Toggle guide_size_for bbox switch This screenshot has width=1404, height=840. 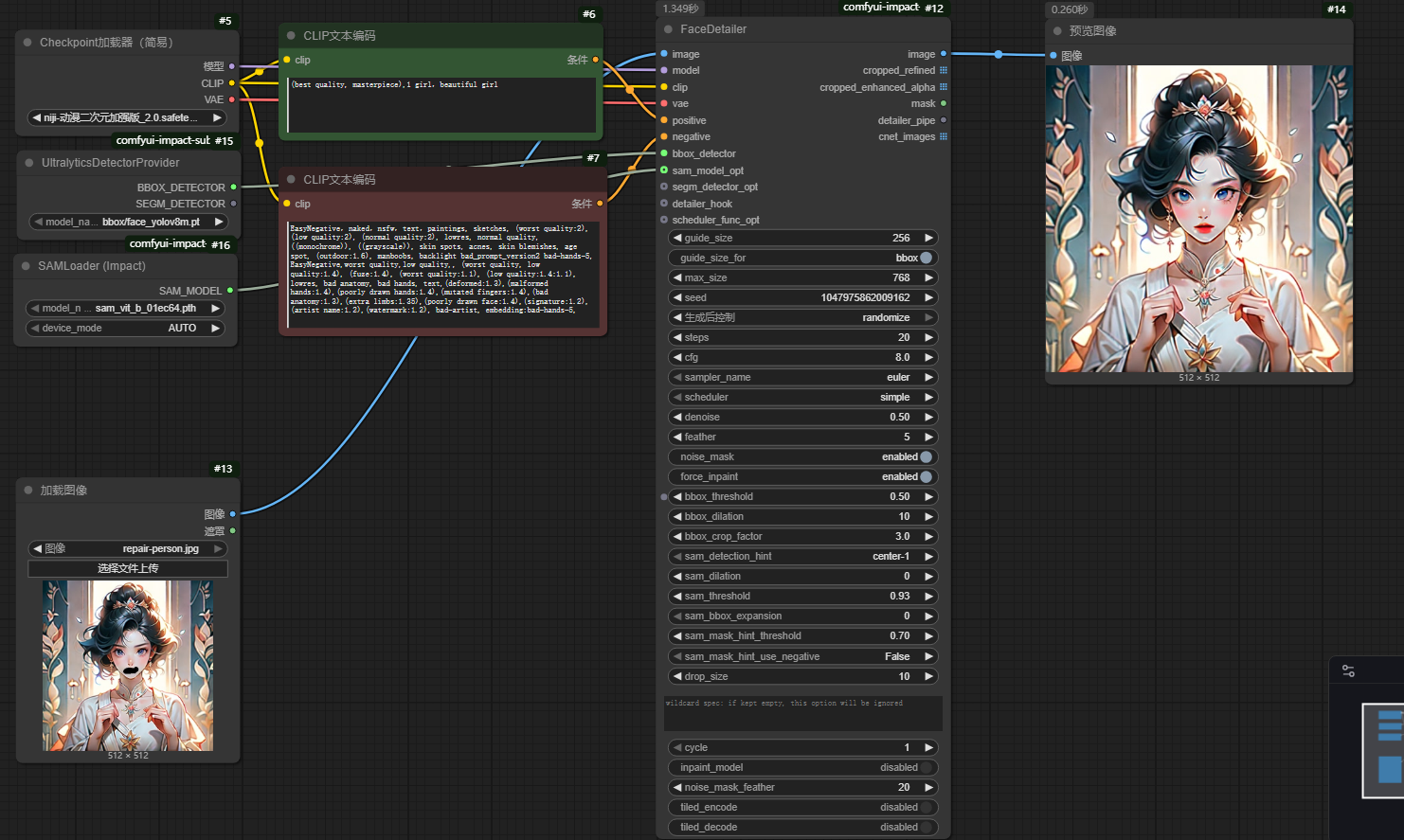click(x=926, y=258)
